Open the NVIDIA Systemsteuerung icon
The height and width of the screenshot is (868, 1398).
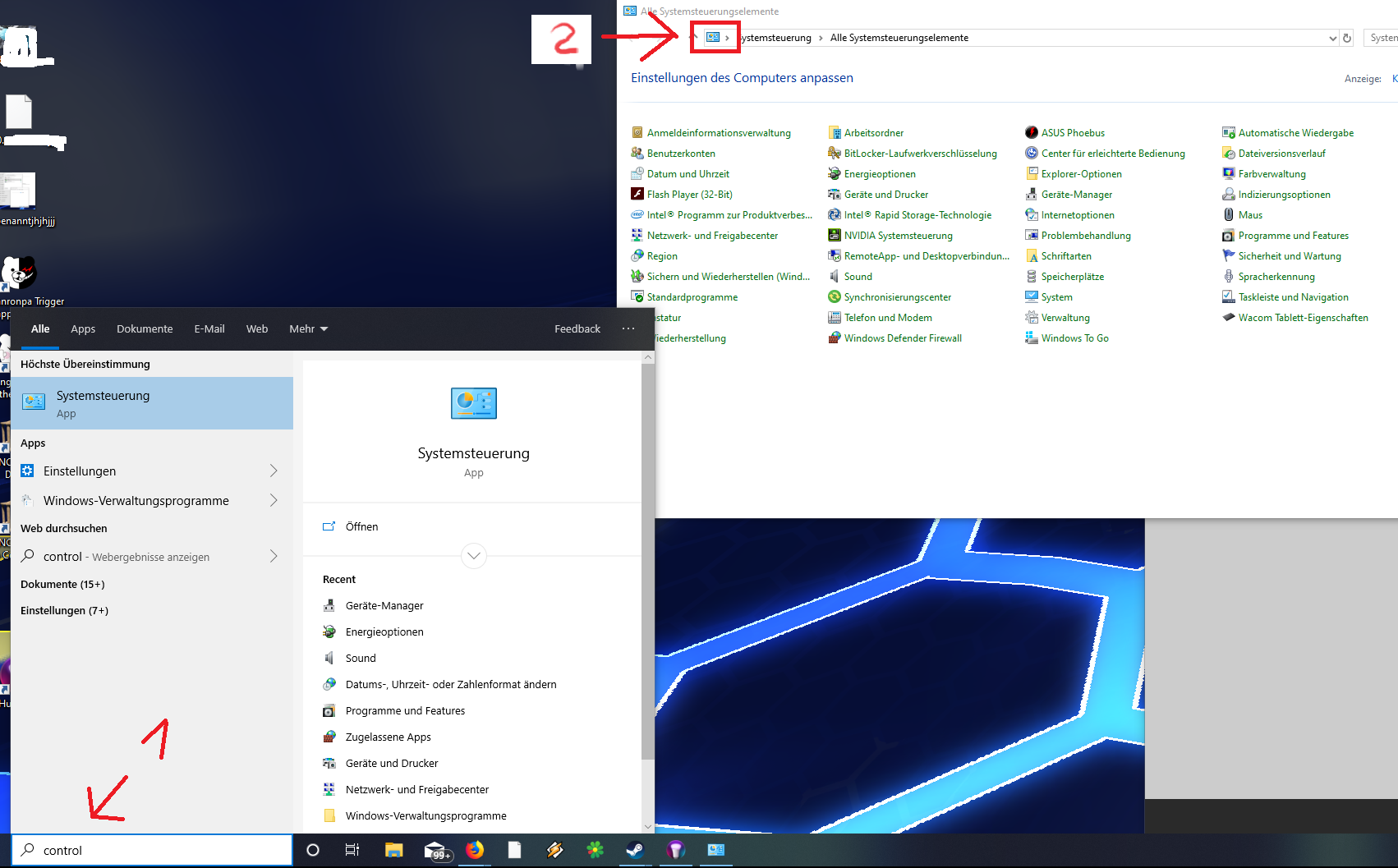(835, 236)
